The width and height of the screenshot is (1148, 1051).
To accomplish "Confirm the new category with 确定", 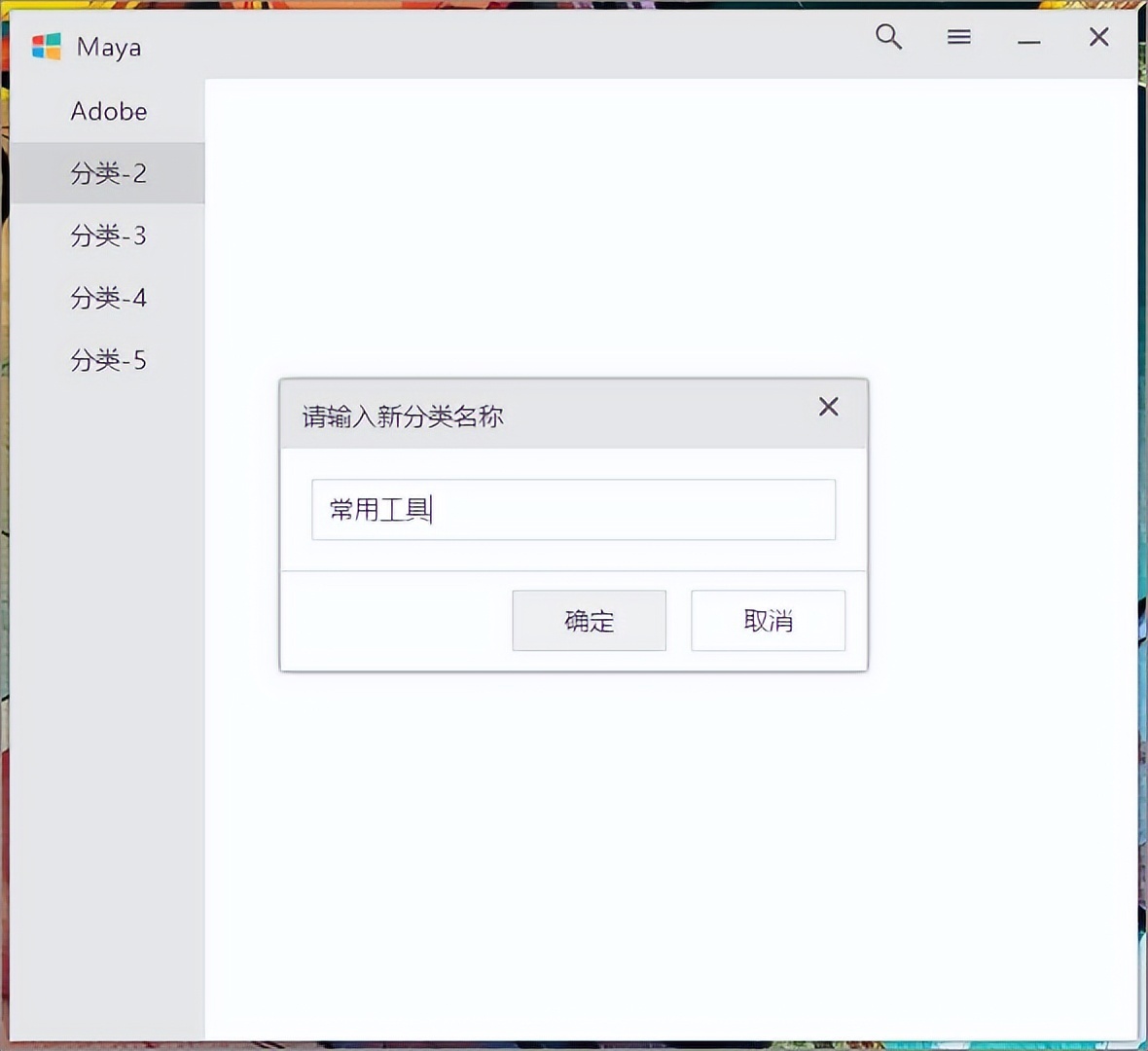I will point(589,620).
